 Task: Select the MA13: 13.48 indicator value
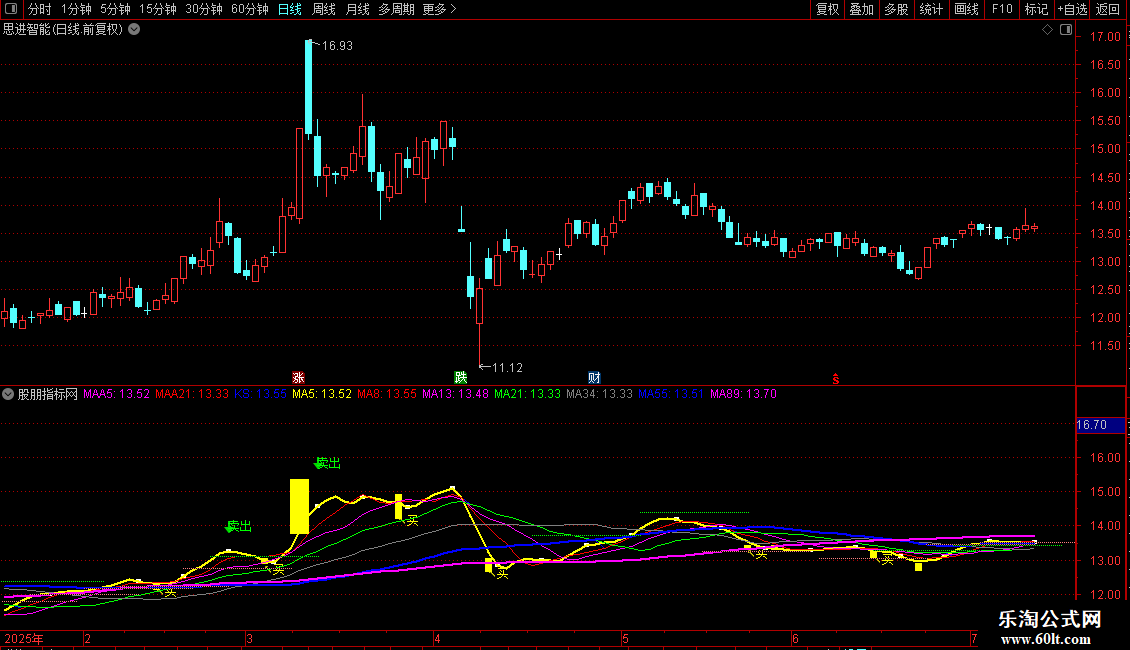(x=455, y=394)
